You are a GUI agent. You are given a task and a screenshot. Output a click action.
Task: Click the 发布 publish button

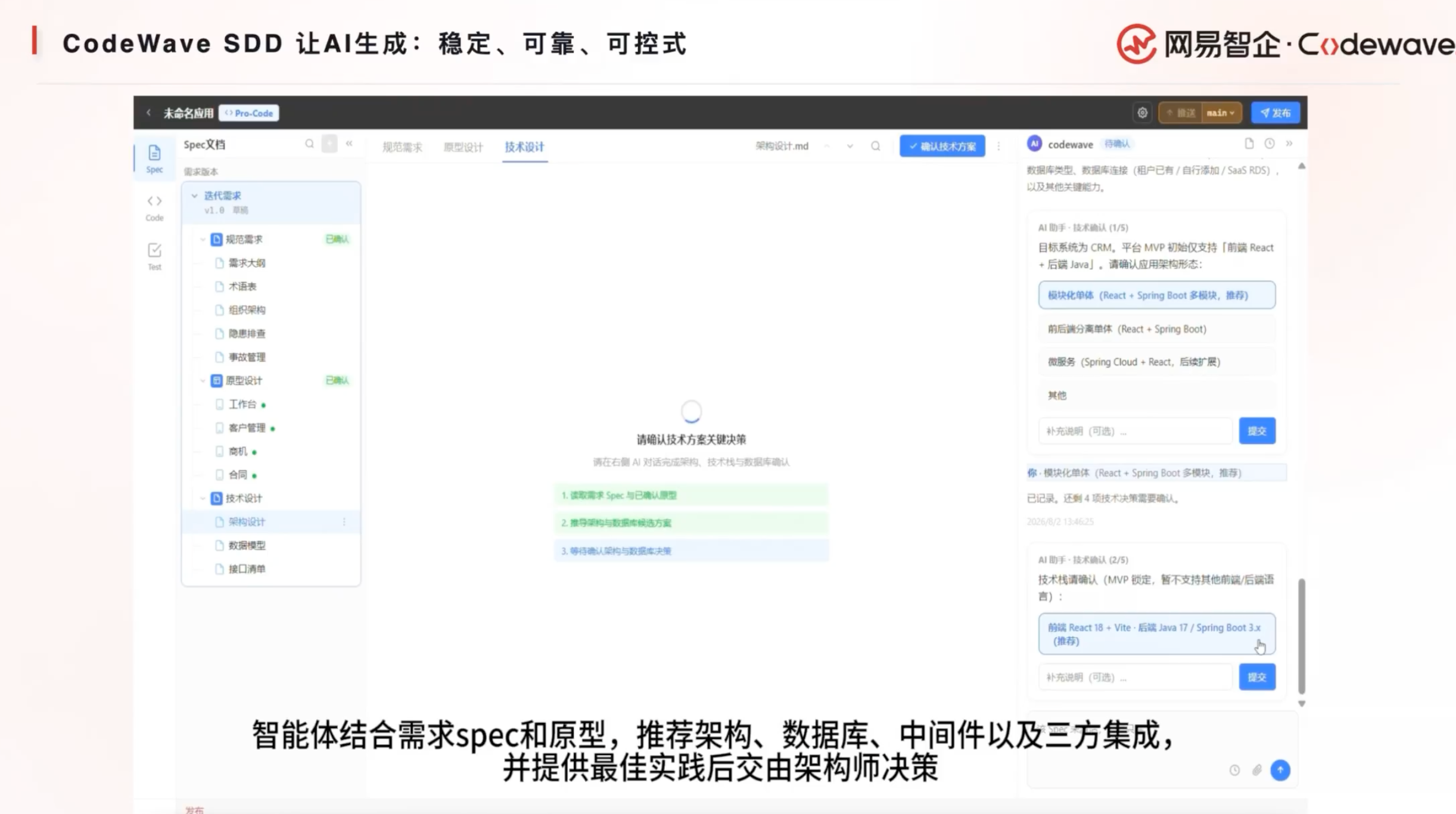click(1275, 113)
